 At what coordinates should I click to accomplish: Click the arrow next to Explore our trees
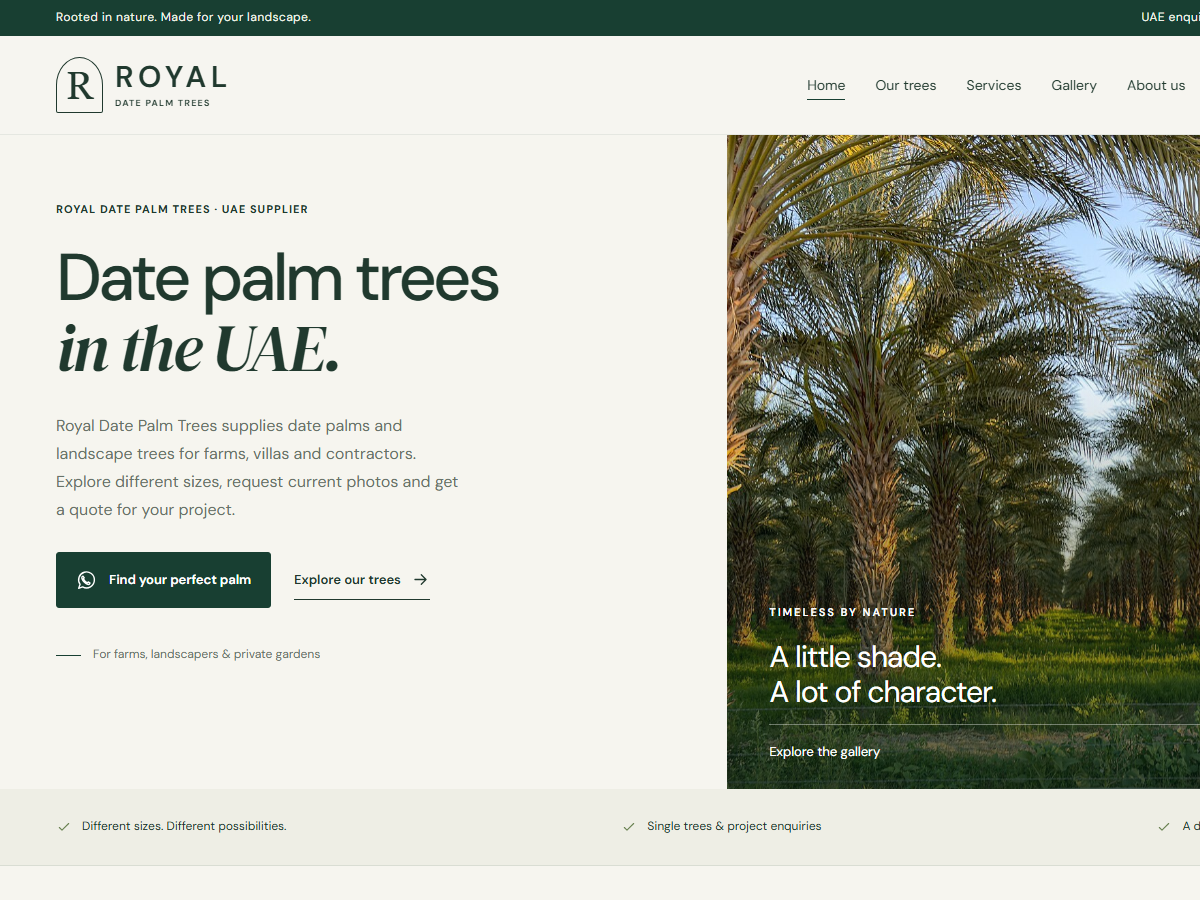(x=420, y=579)
